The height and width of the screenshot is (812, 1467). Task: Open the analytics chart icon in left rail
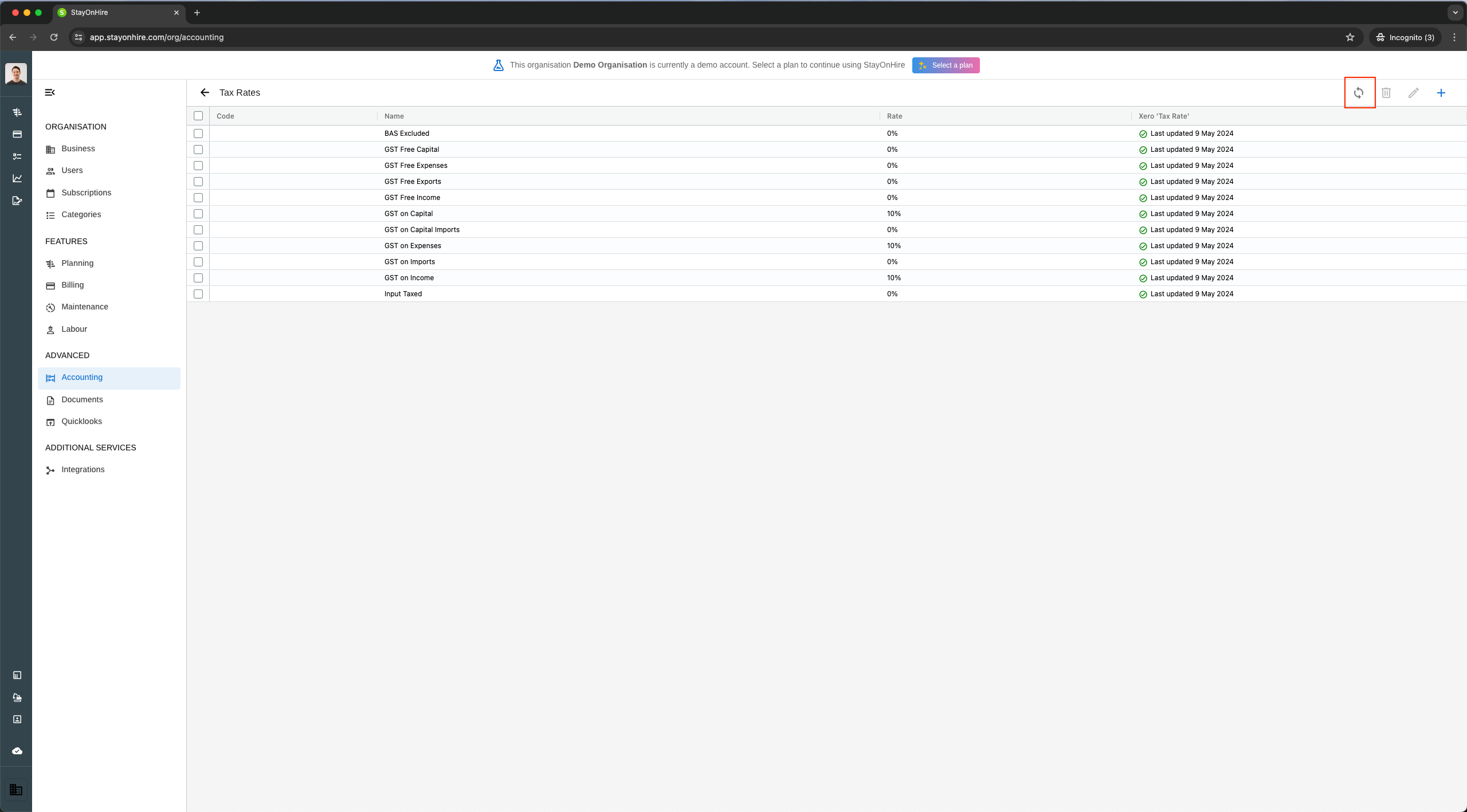click(17, 178)
